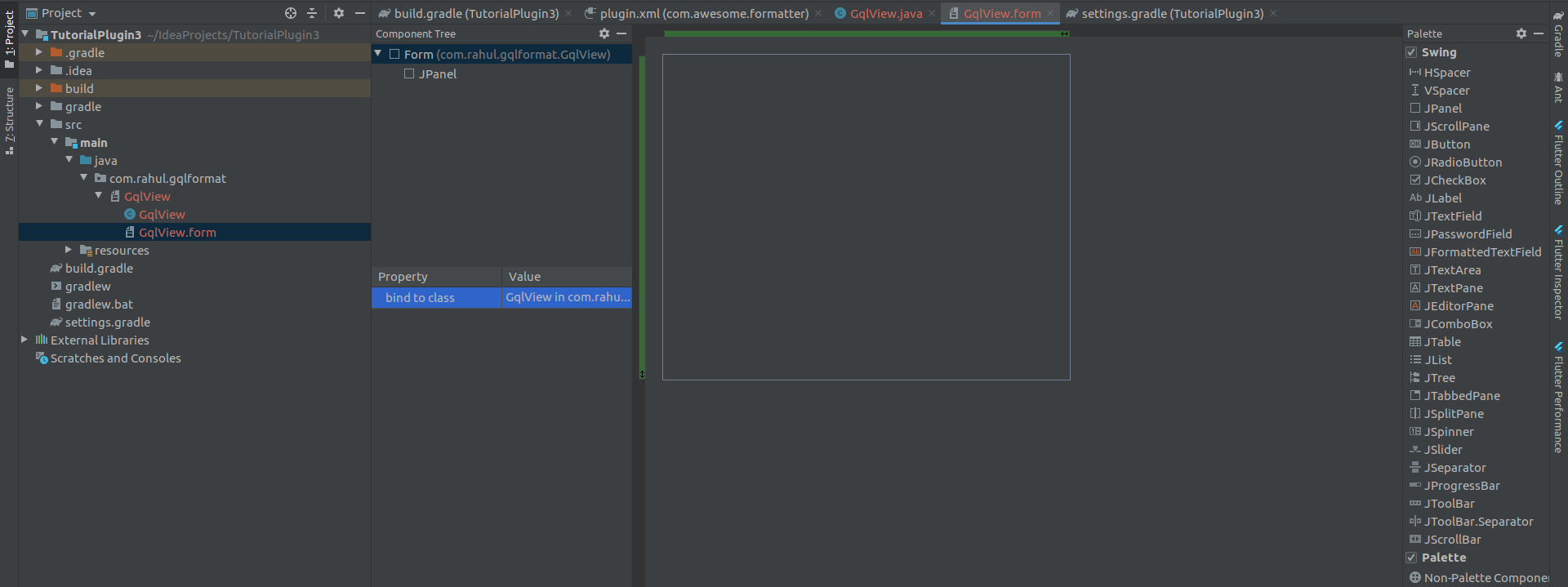Close the GqlView.form tab
The width and height of the screenshot is (1568, 587).
(x=1050, y=13)
